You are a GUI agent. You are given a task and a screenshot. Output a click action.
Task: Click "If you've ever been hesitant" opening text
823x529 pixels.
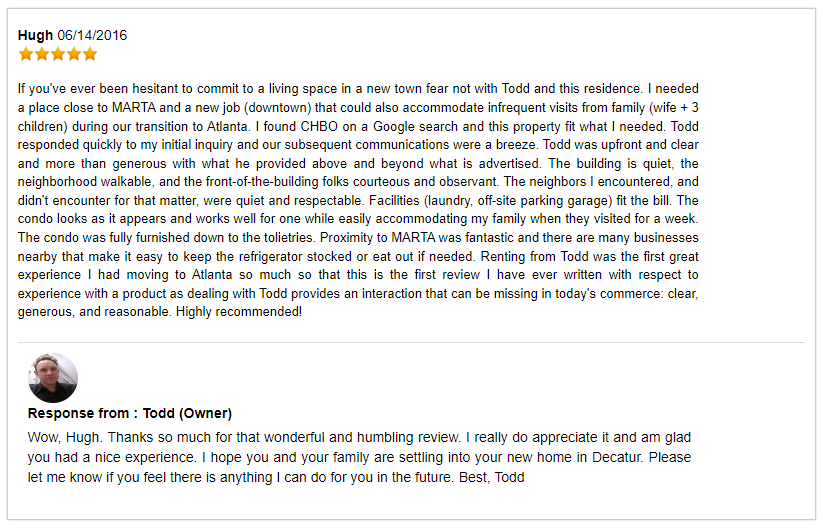tap(100, 88)
